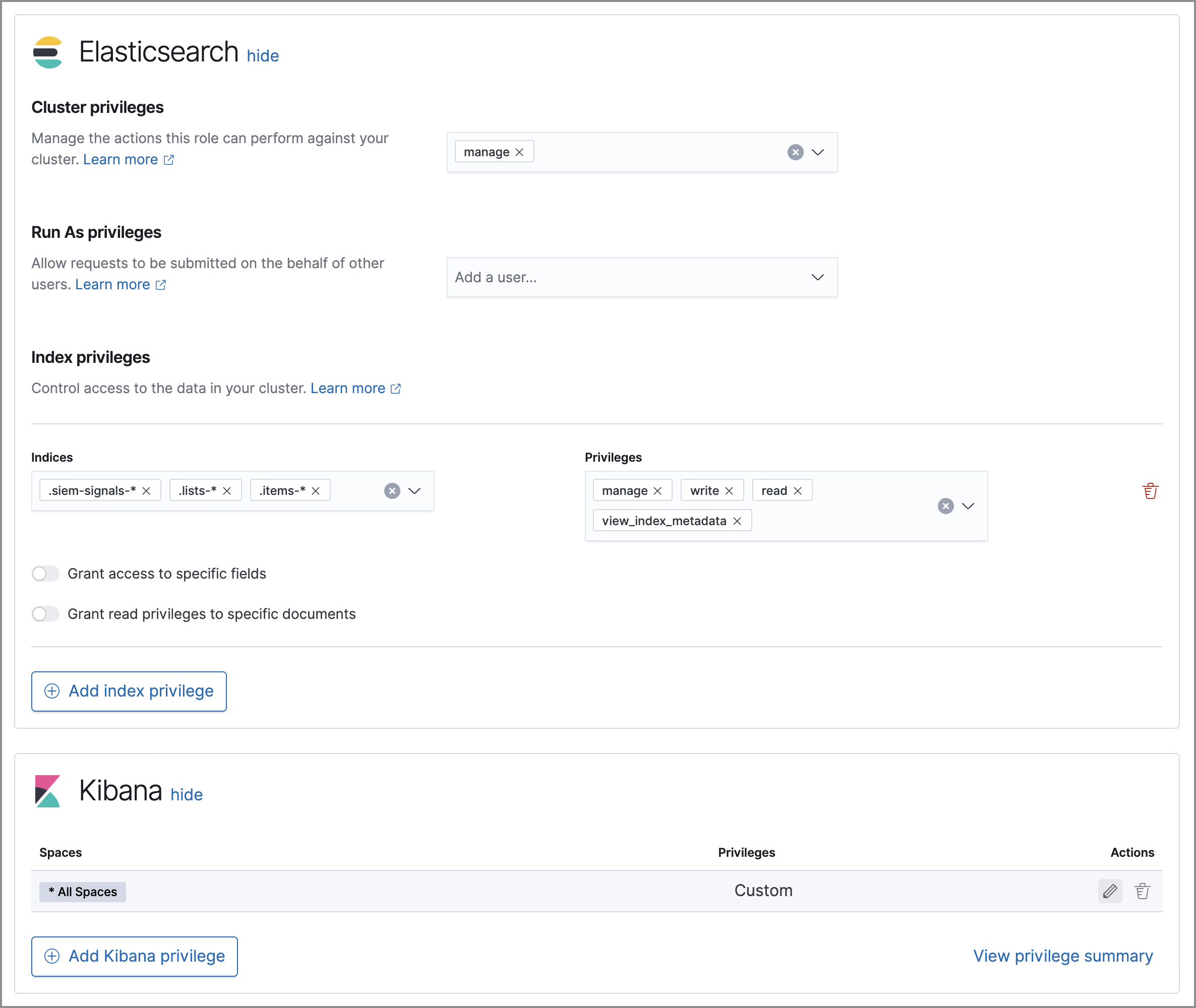Screen dimensions: 1196x1008
Task: Remove the view_index_metadata privilege tag
Action: coord(737,521)
